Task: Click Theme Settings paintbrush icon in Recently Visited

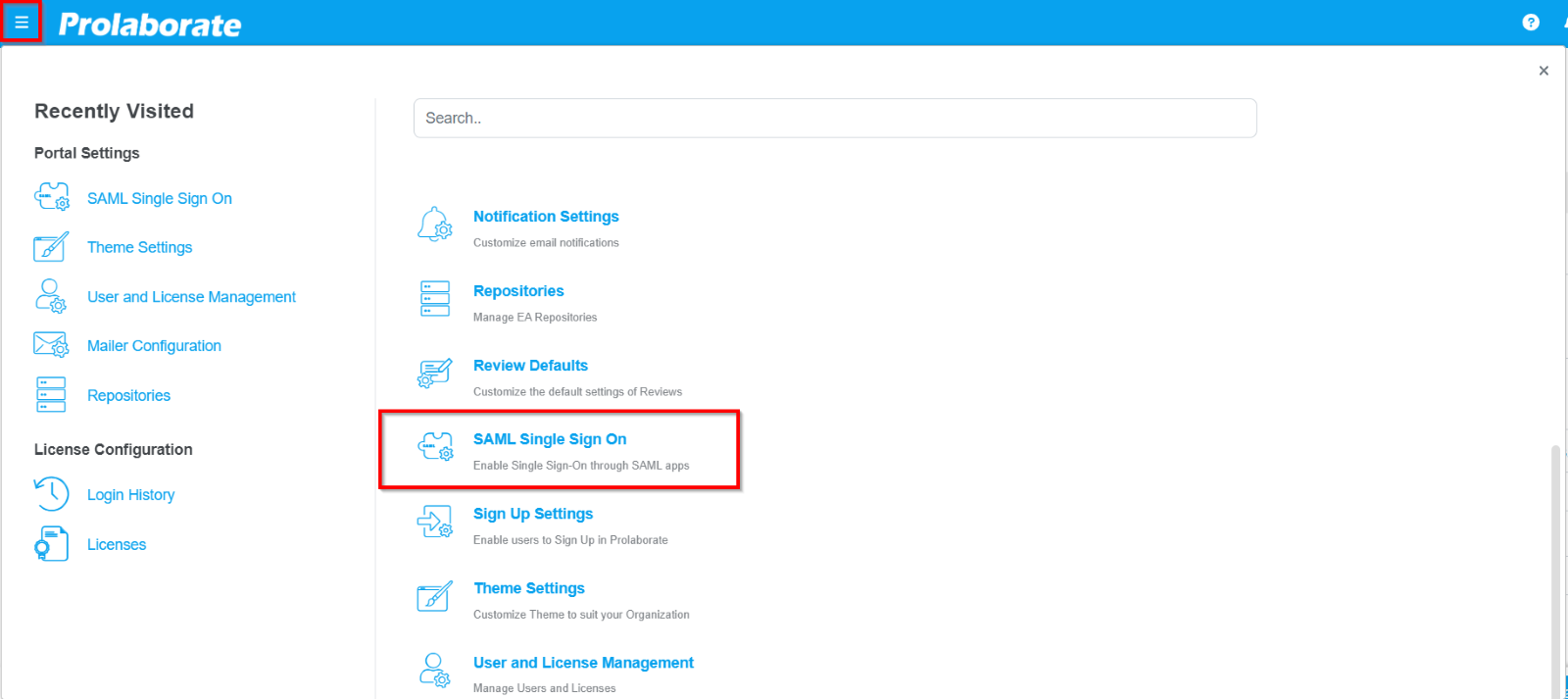Action: point(52,246)
